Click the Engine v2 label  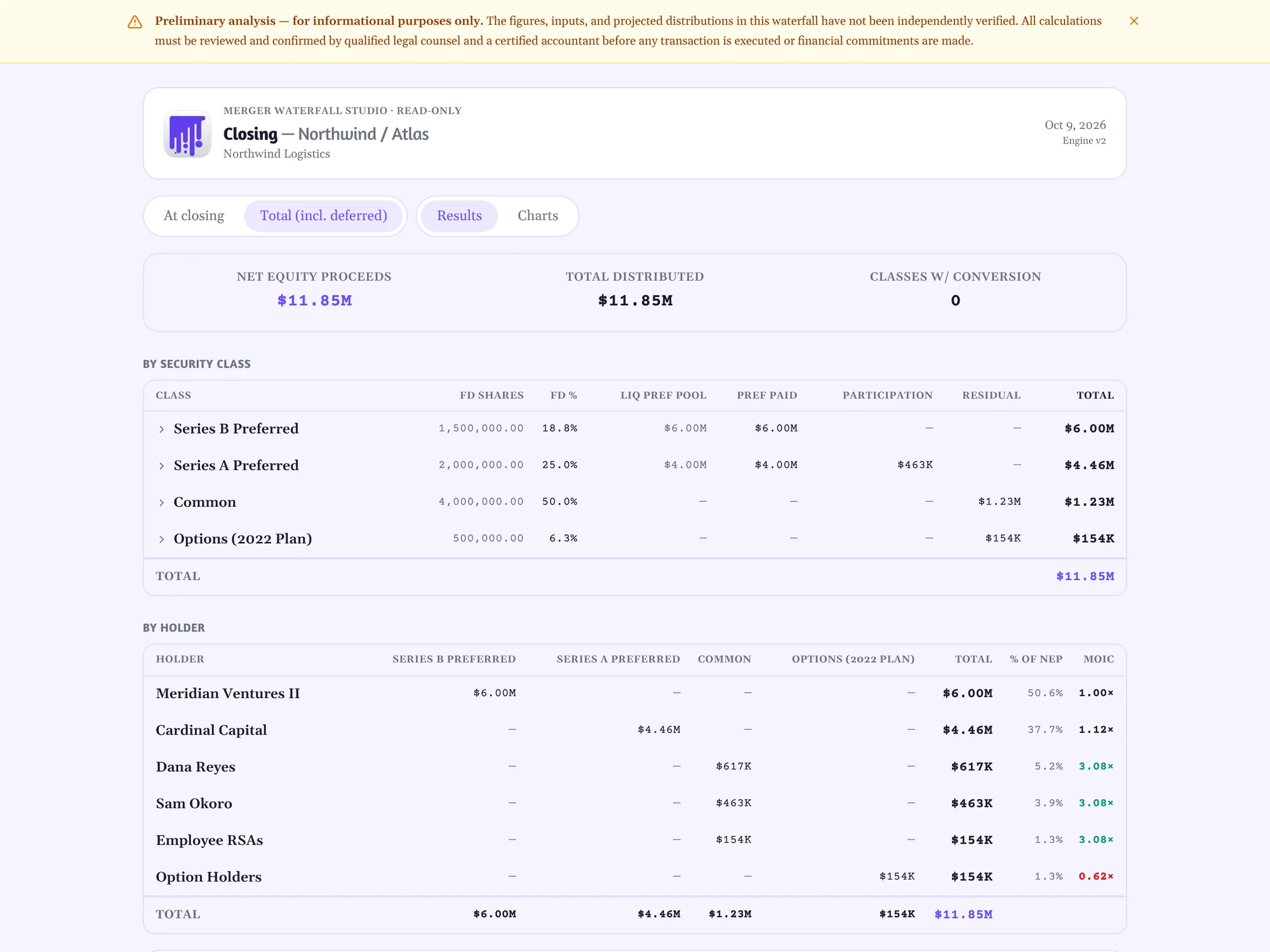point(1084,141)
